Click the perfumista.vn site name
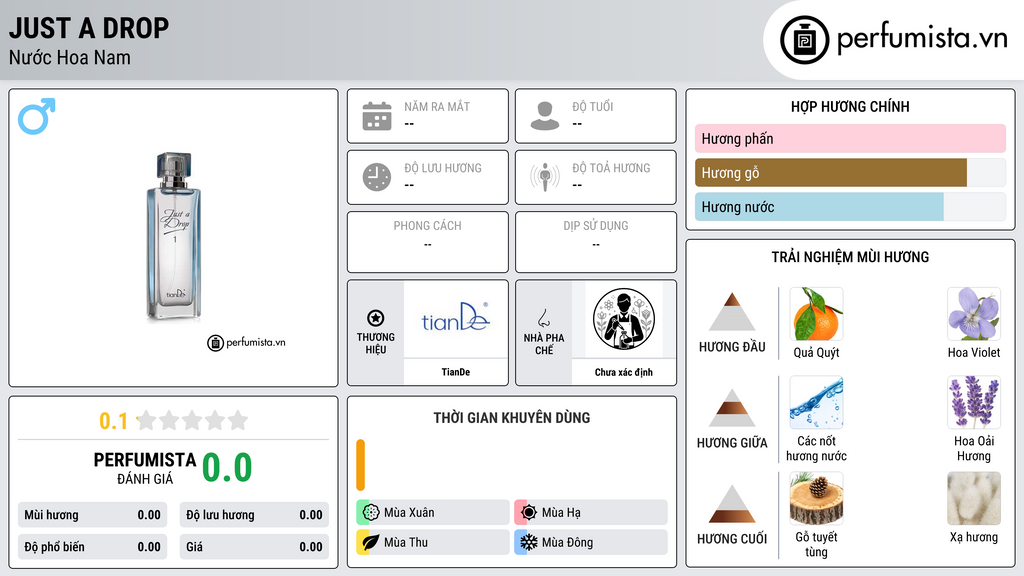Screen dimensions: 1024x576 [922, 39]
